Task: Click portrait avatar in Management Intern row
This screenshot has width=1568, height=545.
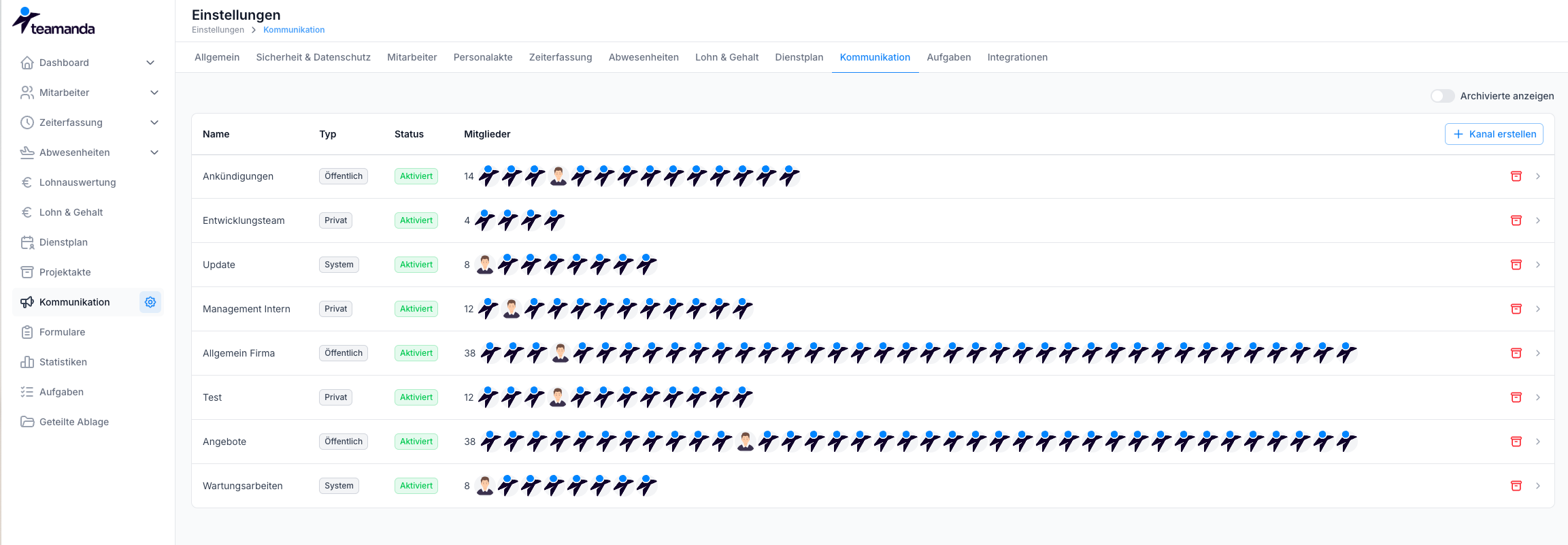Action: coord(512,309)
